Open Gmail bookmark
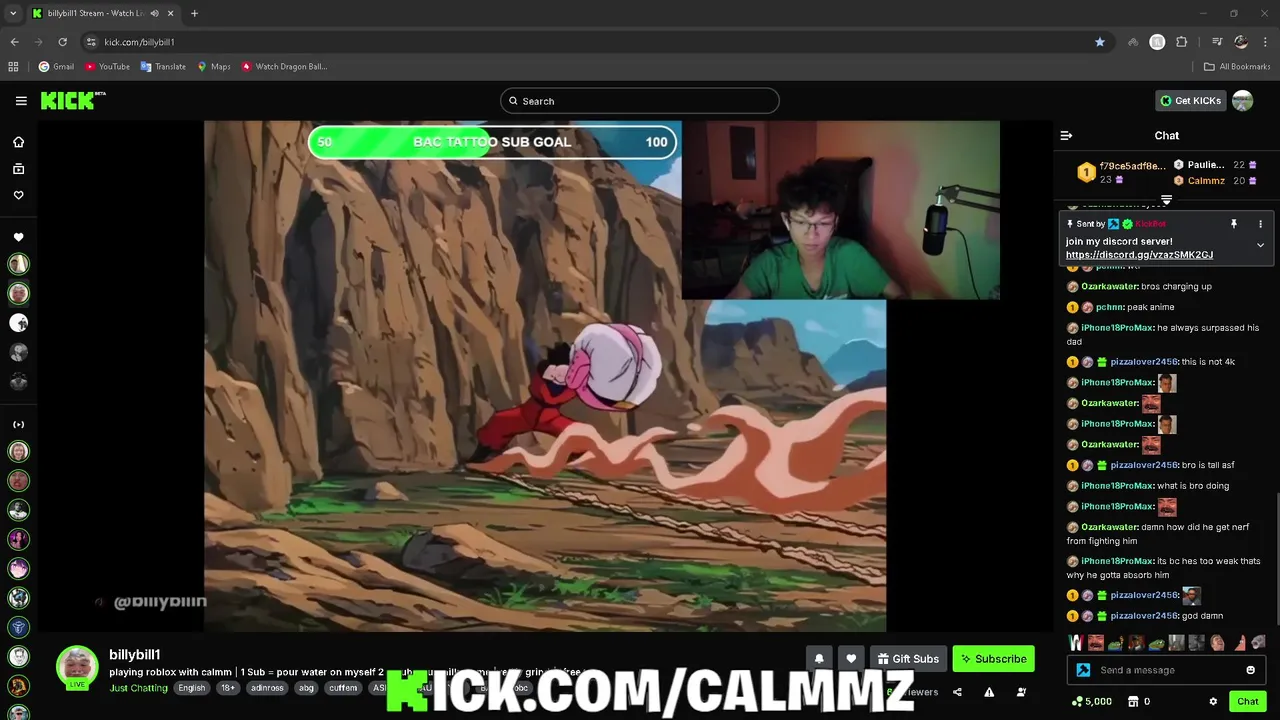 56,67
